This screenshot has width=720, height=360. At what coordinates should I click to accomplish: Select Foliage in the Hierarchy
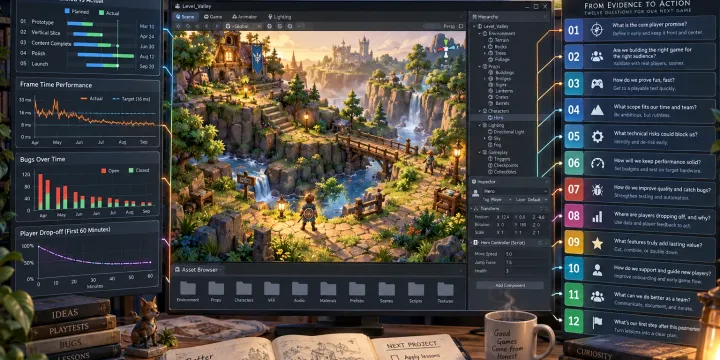pos(502,59)
